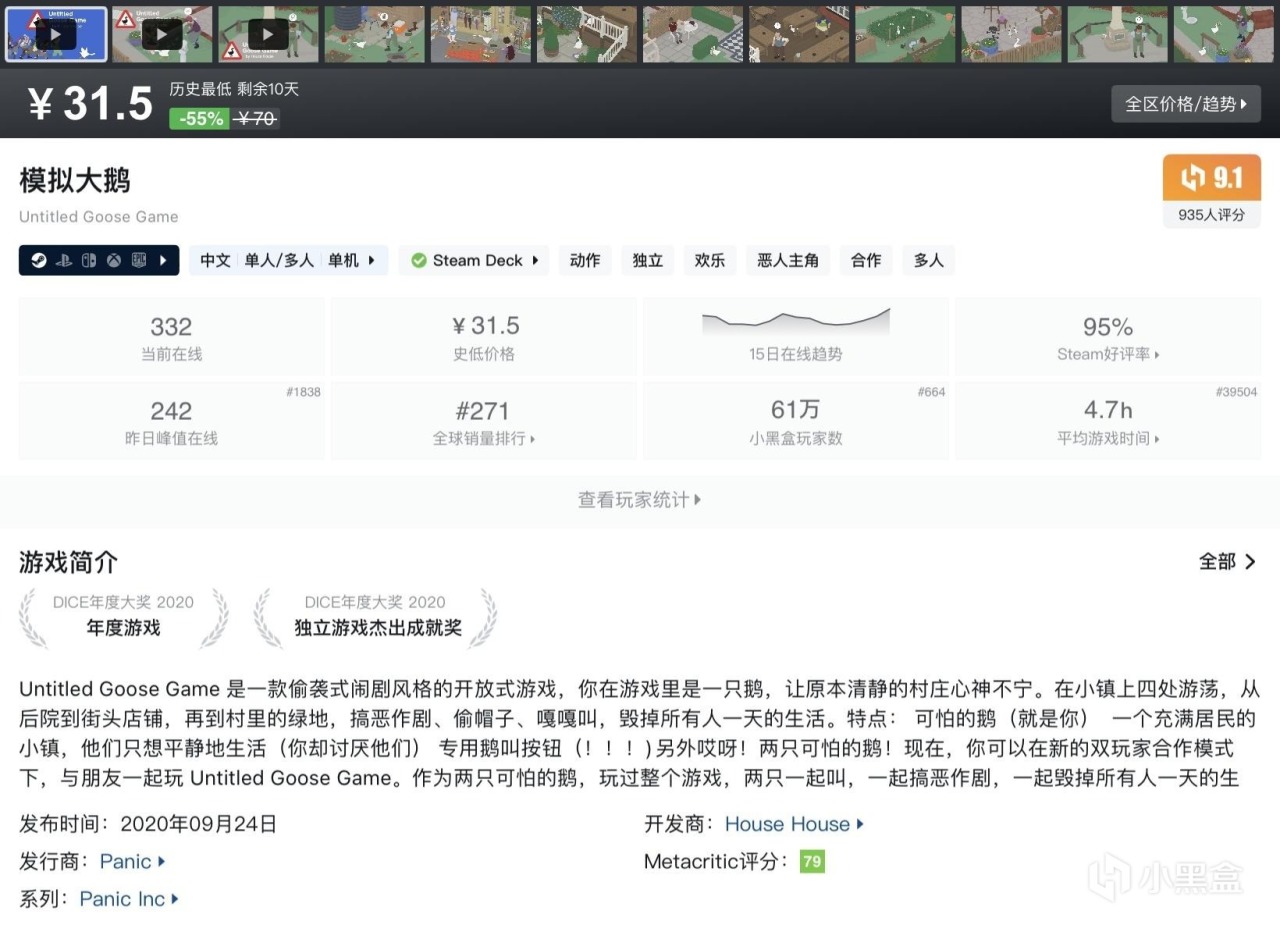Click the green Steam Deck verified checkmark
Image resolution: width=1280 pixels, height=925 pixels.
click(419, 260)
